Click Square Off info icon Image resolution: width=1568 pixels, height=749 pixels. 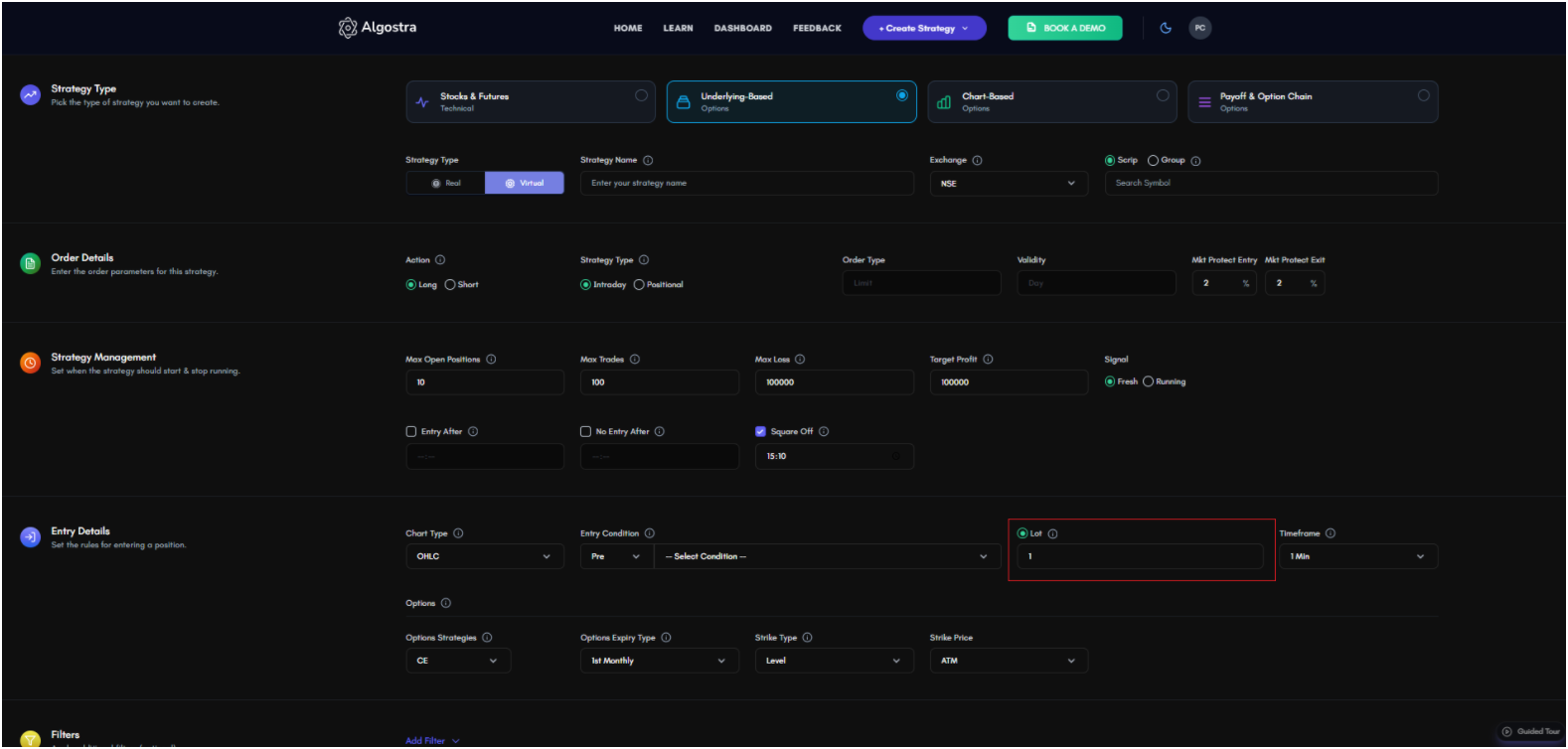824,431
